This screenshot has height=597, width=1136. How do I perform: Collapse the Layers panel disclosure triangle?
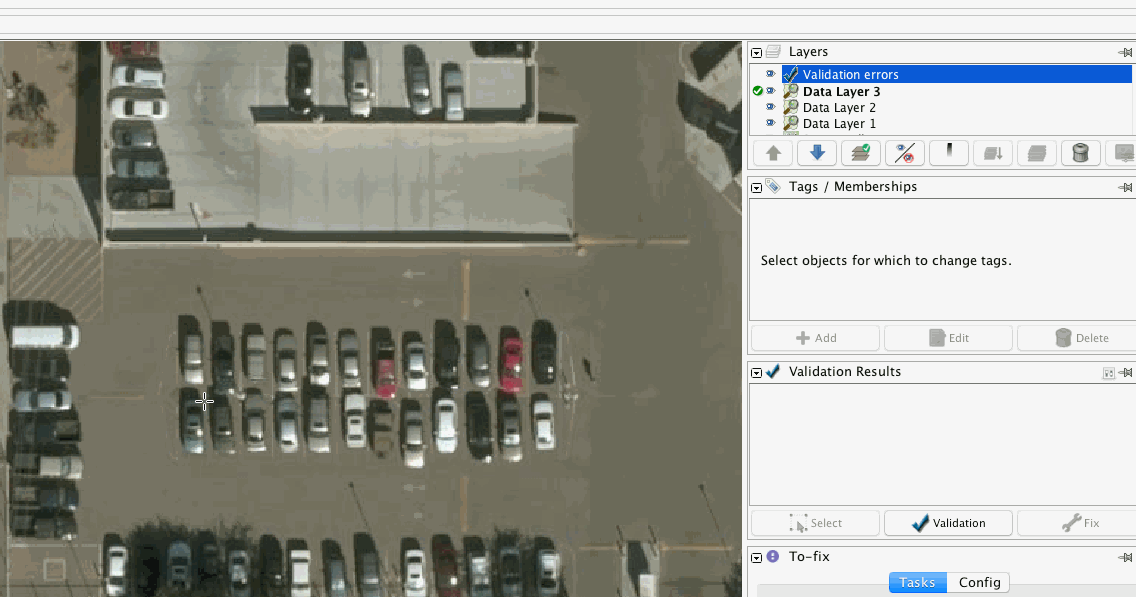[756, 51]
